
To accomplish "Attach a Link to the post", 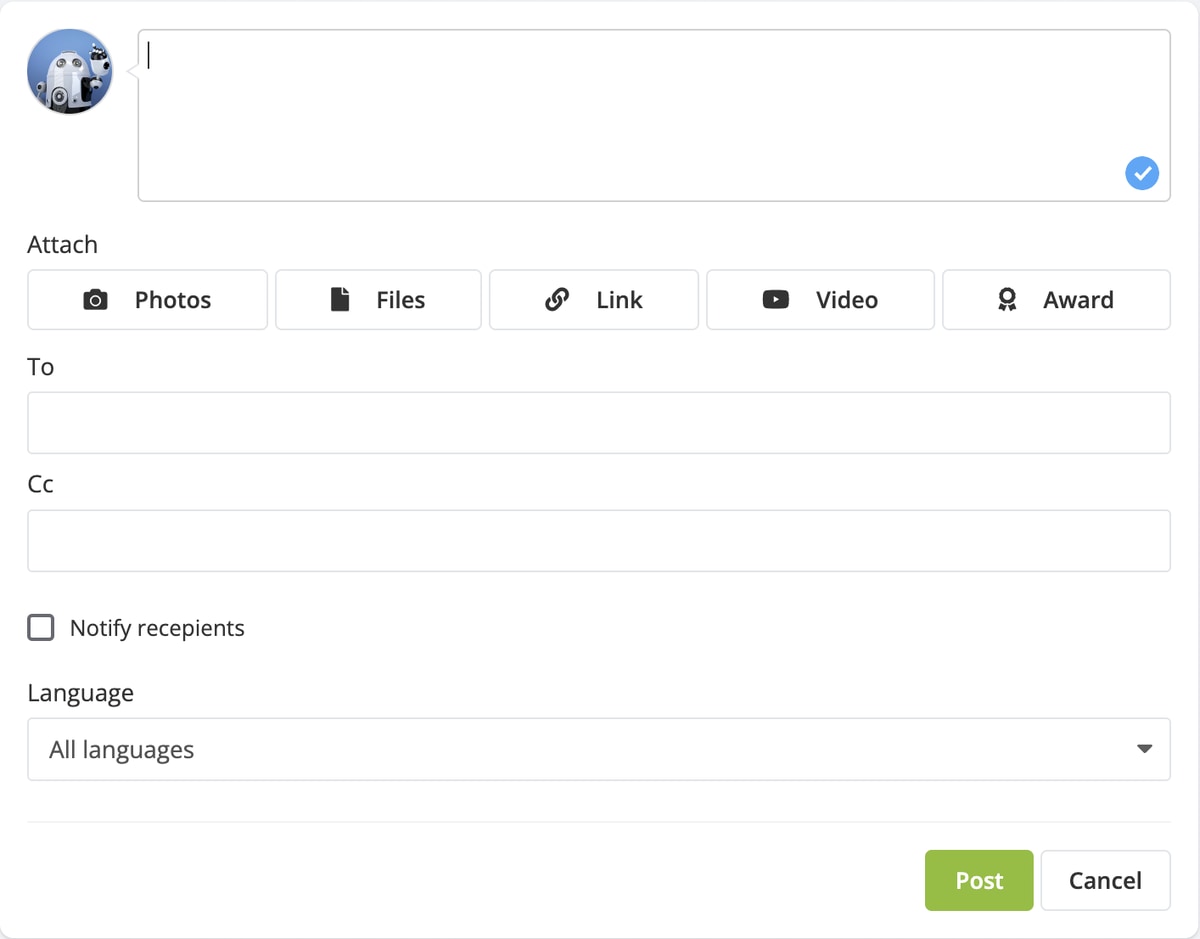I will click(x=593, y=300).
